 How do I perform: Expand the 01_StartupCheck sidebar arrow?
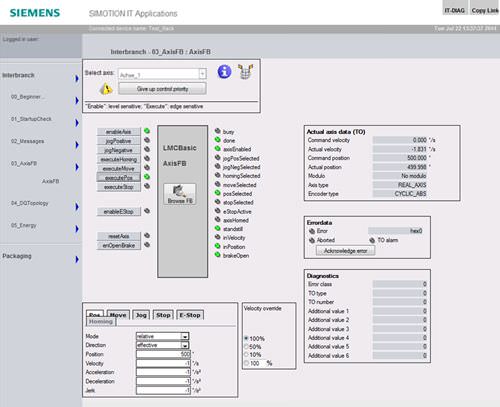[77, 123]
